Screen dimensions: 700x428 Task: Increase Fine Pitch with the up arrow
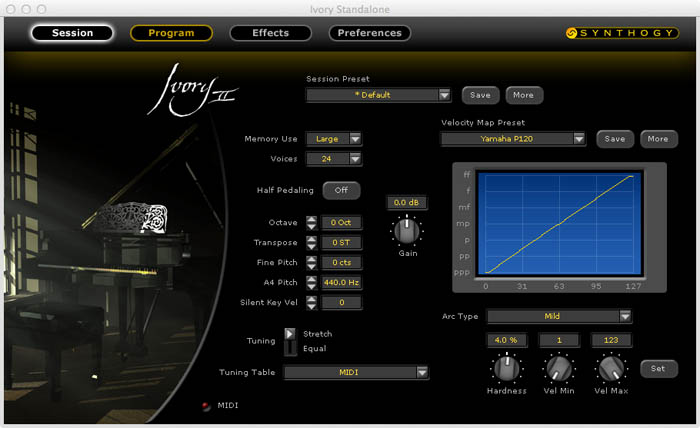[312, 259]
